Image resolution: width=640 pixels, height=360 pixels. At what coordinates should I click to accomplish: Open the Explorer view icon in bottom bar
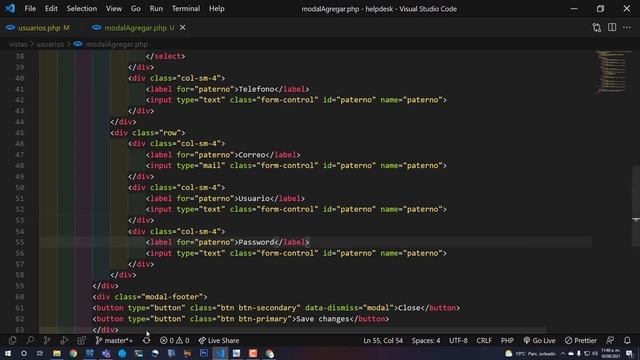pyautogui.click(x=12, y=340)
